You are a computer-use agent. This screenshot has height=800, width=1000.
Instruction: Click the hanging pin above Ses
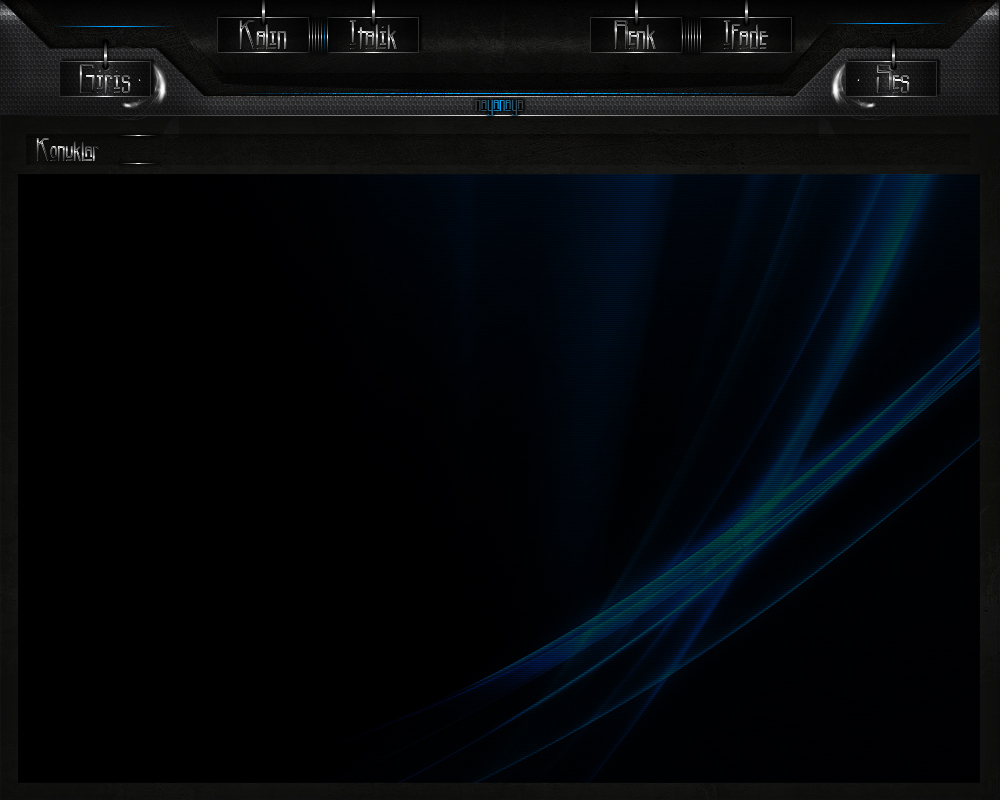click(x=893, y=52)
